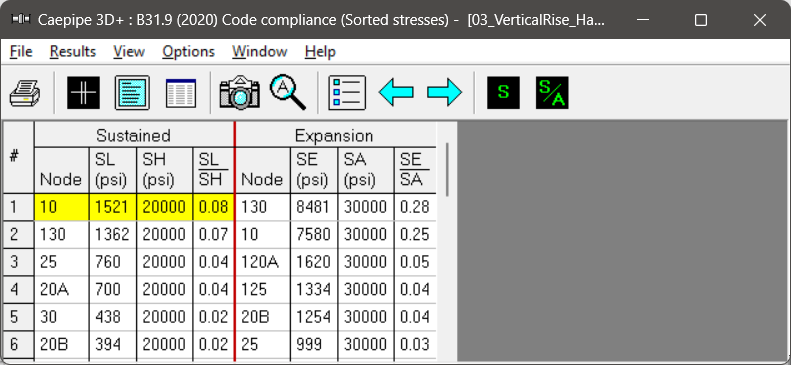Click the SL/SH ratio column header
Image resolution: width=791 pixels, height=365 pixels.
[213, 170]
